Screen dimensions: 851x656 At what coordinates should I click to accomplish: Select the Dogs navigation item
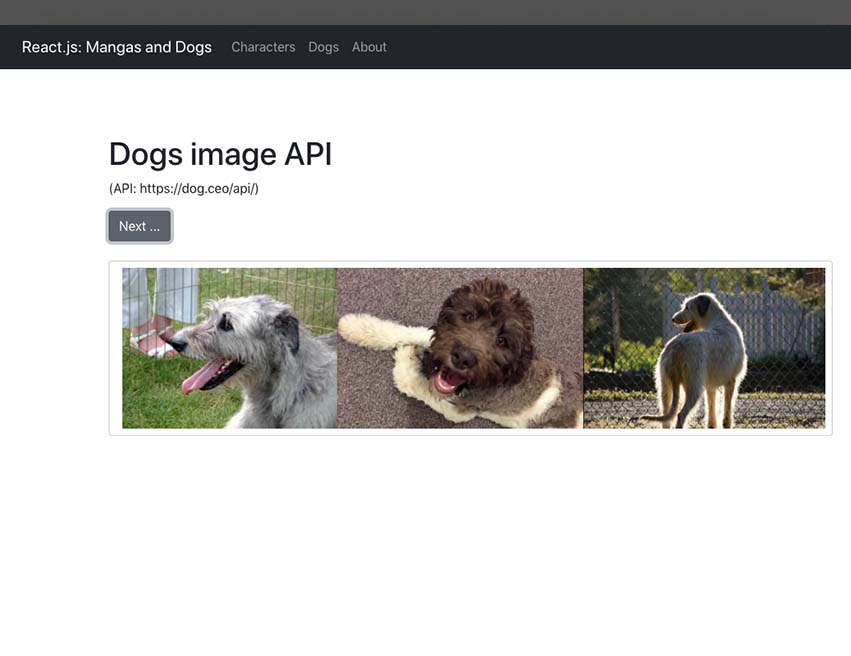[x=323, y=47]
